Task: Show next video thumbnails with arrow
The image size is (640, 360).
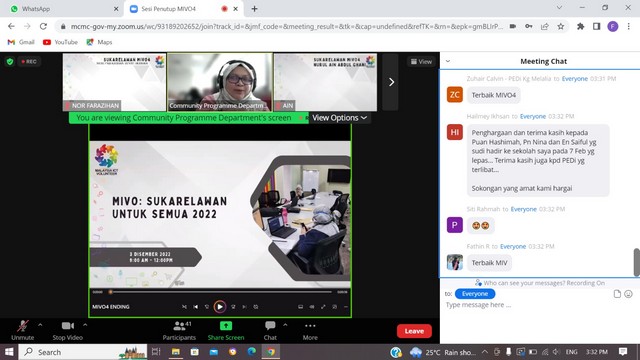Action: 391,82
